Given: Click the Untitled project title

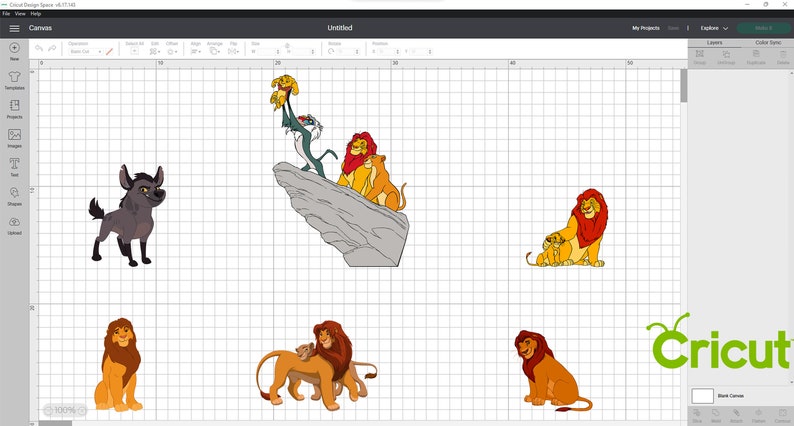Looking at the screenshot, I should pyautogui.click(x=340, y=28).
